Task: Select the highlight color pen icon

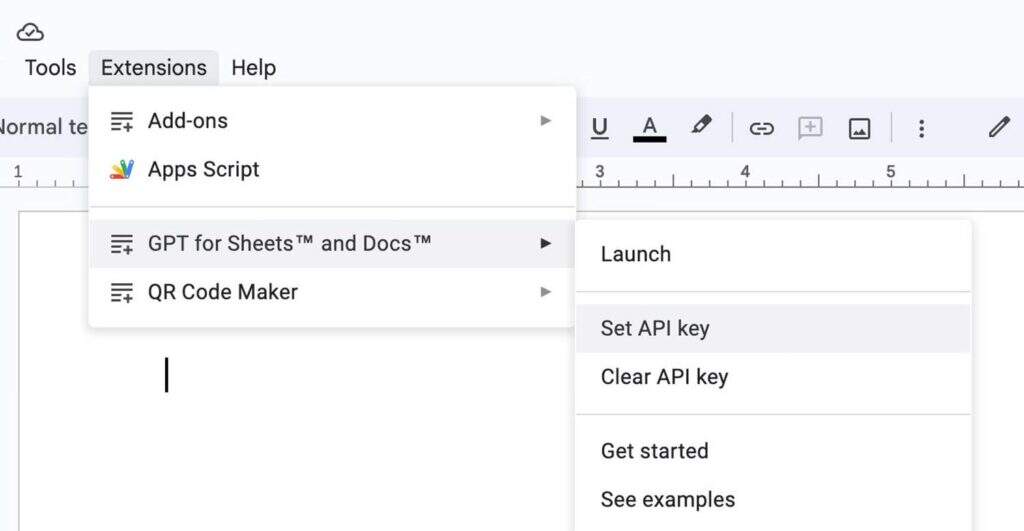Action: 702,127
